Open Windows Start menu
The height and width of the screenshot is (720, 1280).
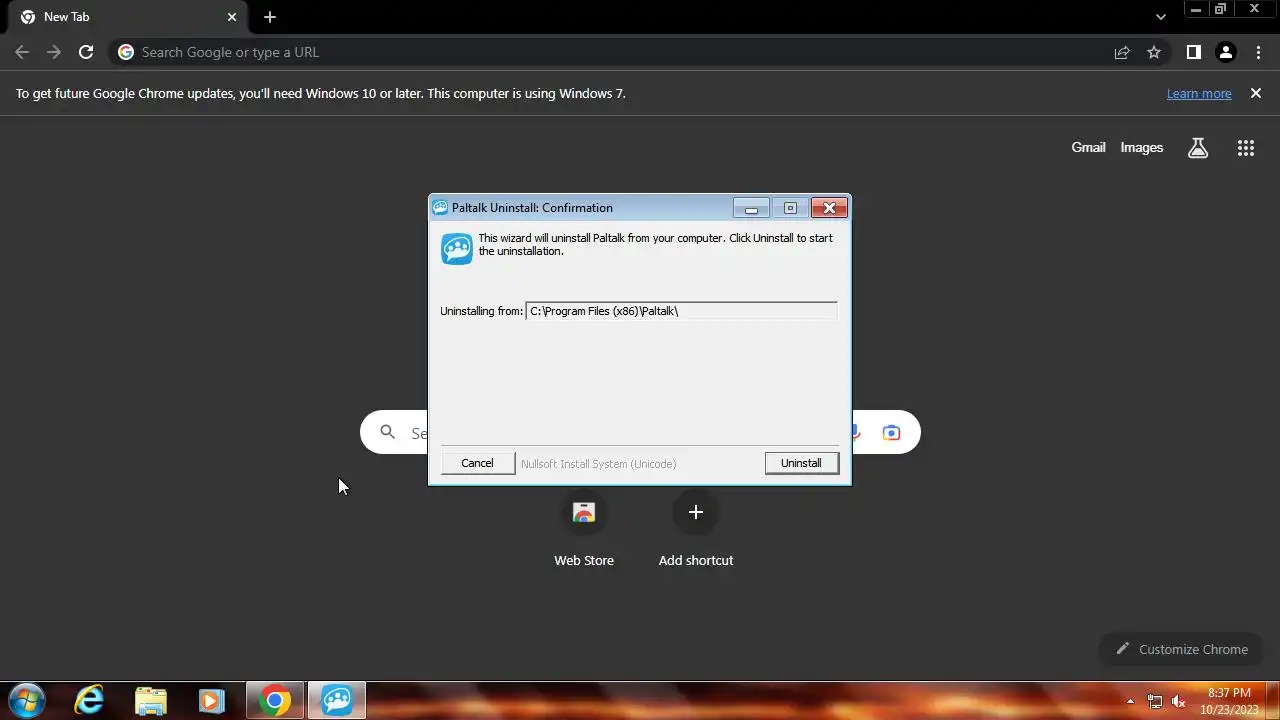click(26, 700)
